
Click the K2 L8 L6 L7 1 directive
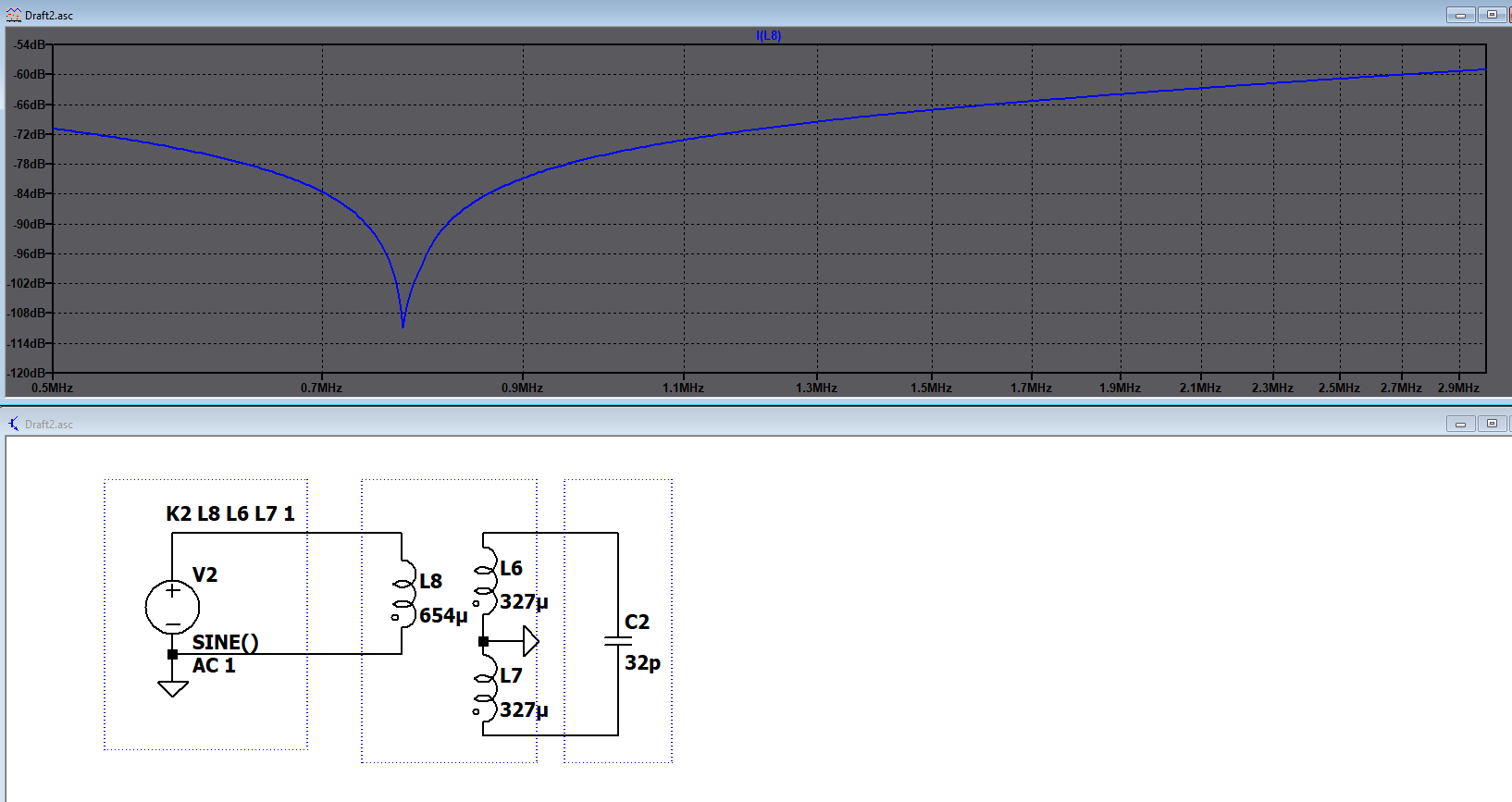(x=230, y=514)
